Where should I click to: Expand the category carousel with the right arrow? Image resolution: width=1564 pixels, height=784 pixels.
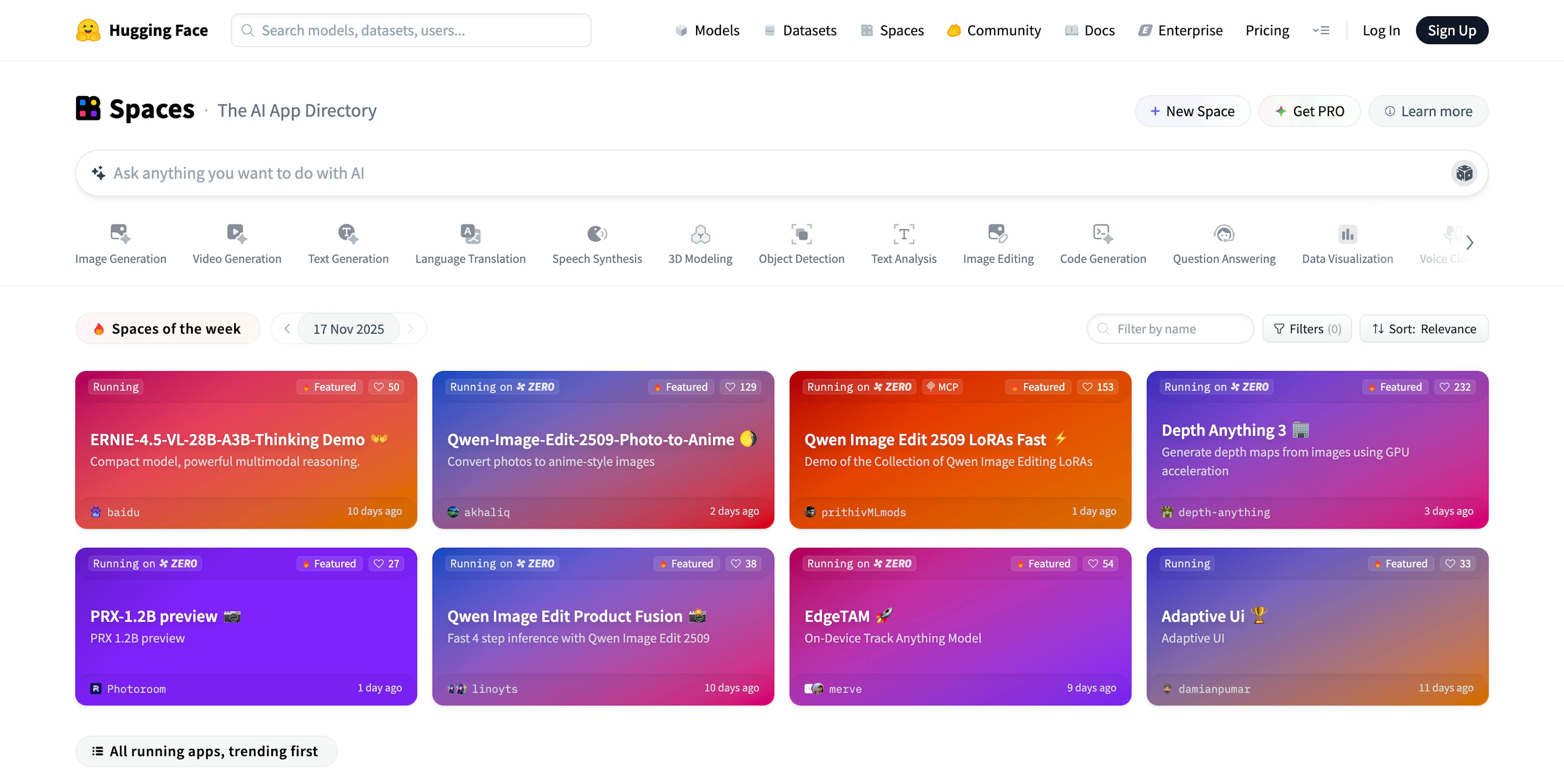[1470, 242]
